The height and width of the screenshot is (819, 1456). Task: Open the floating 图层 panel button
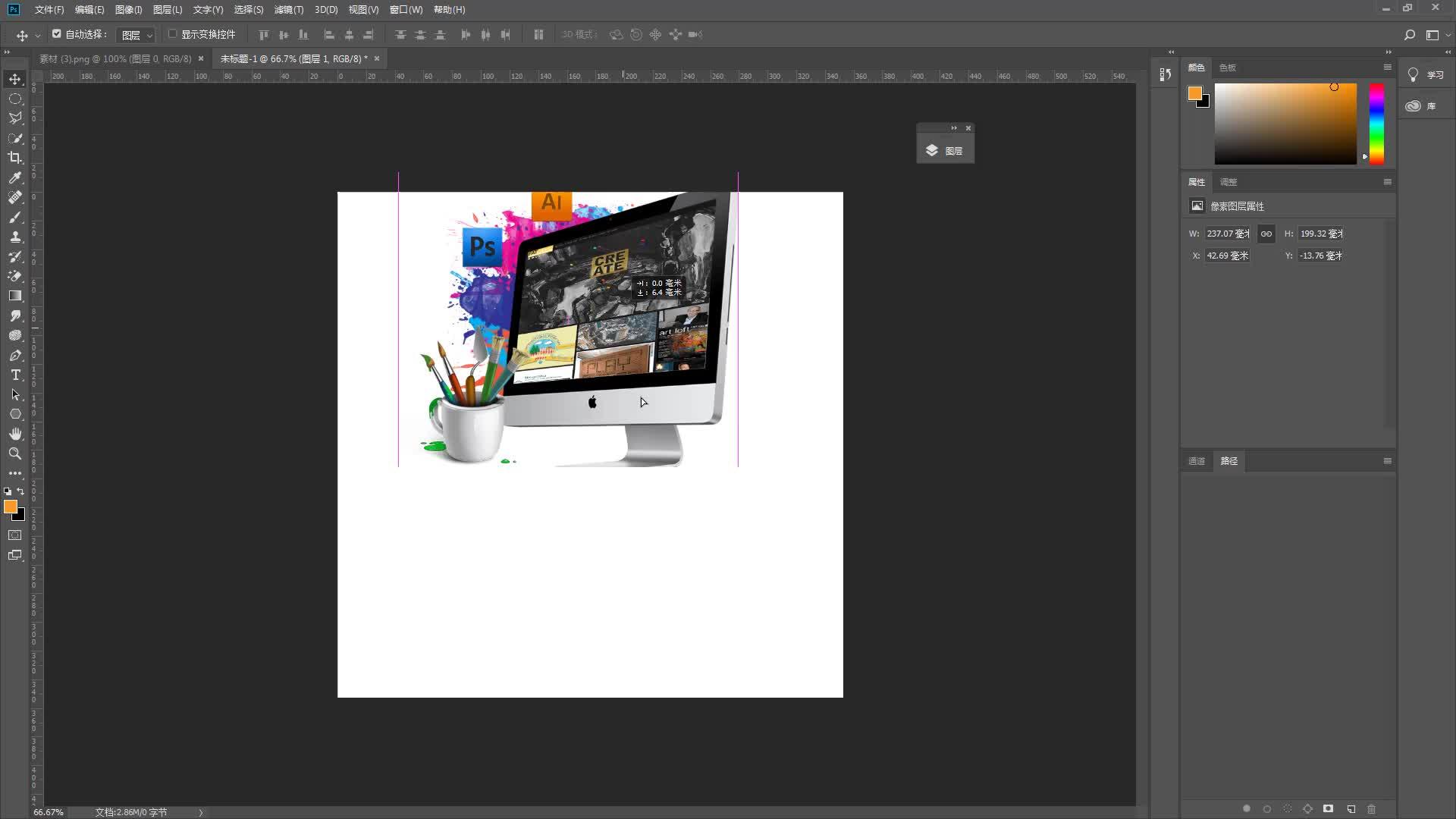(945, 150)
